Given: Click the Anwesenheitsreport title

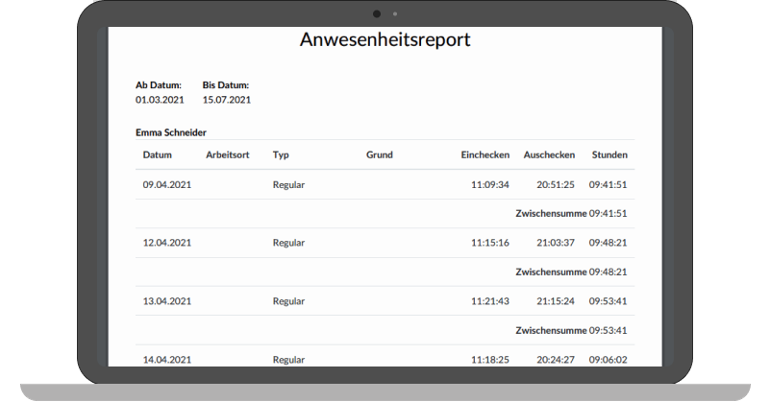Looking at the screenshot, I should coord(385,40).
